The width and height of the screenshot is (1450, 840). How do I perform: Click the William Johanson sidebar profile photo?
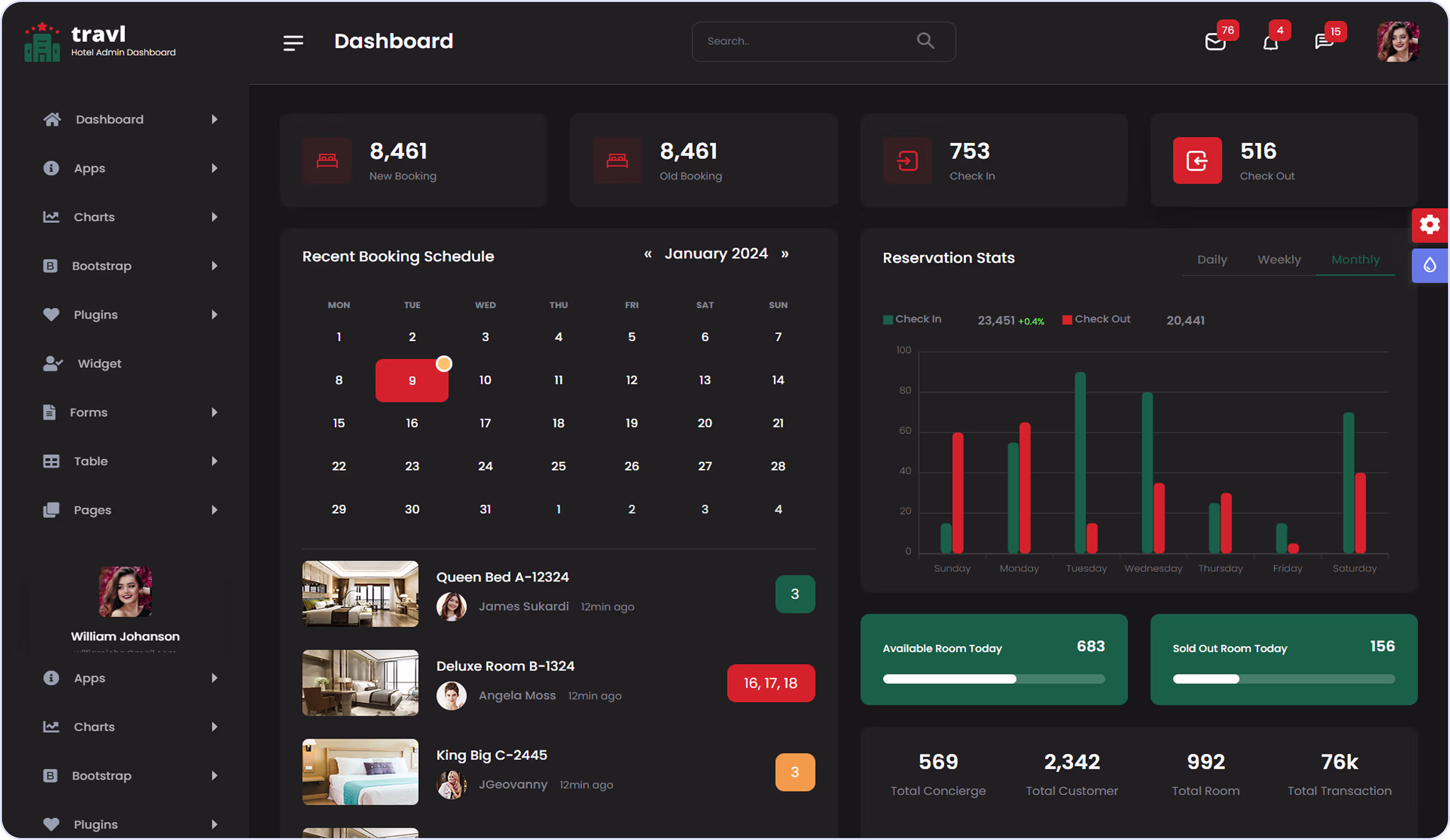[x=126, y=592]
